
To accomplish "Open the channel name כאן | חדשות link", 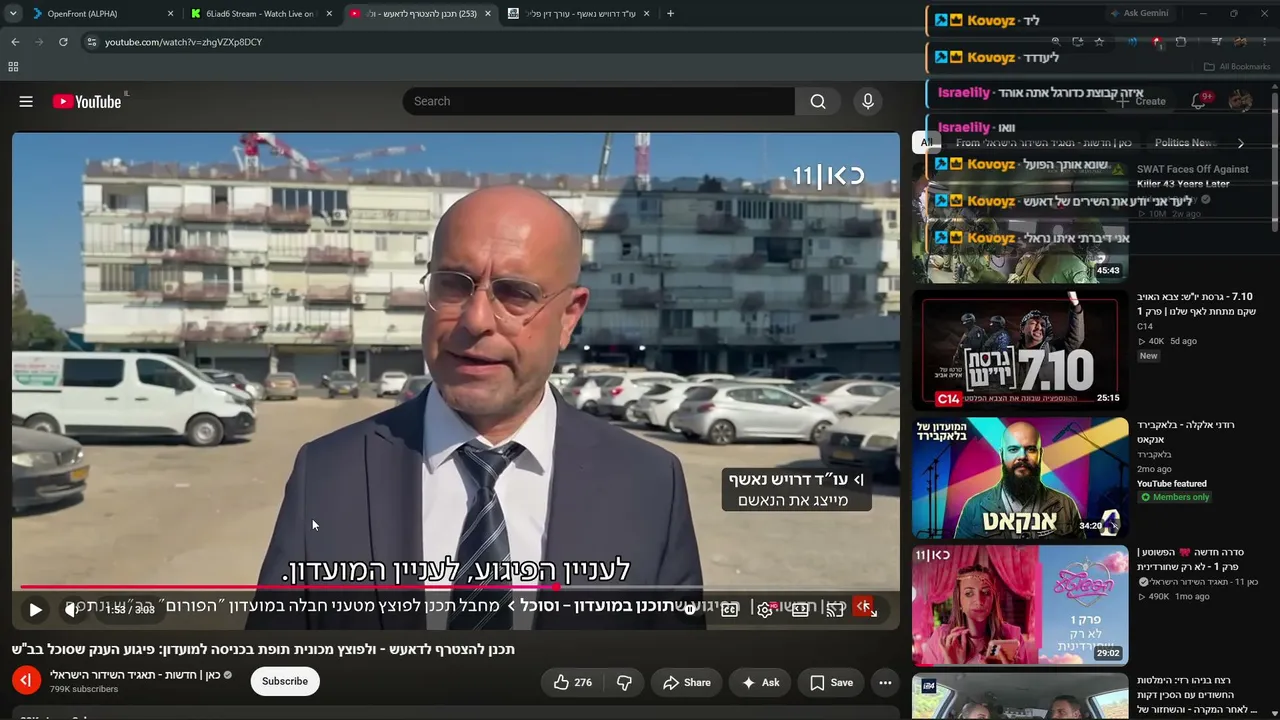I will 134,675.
